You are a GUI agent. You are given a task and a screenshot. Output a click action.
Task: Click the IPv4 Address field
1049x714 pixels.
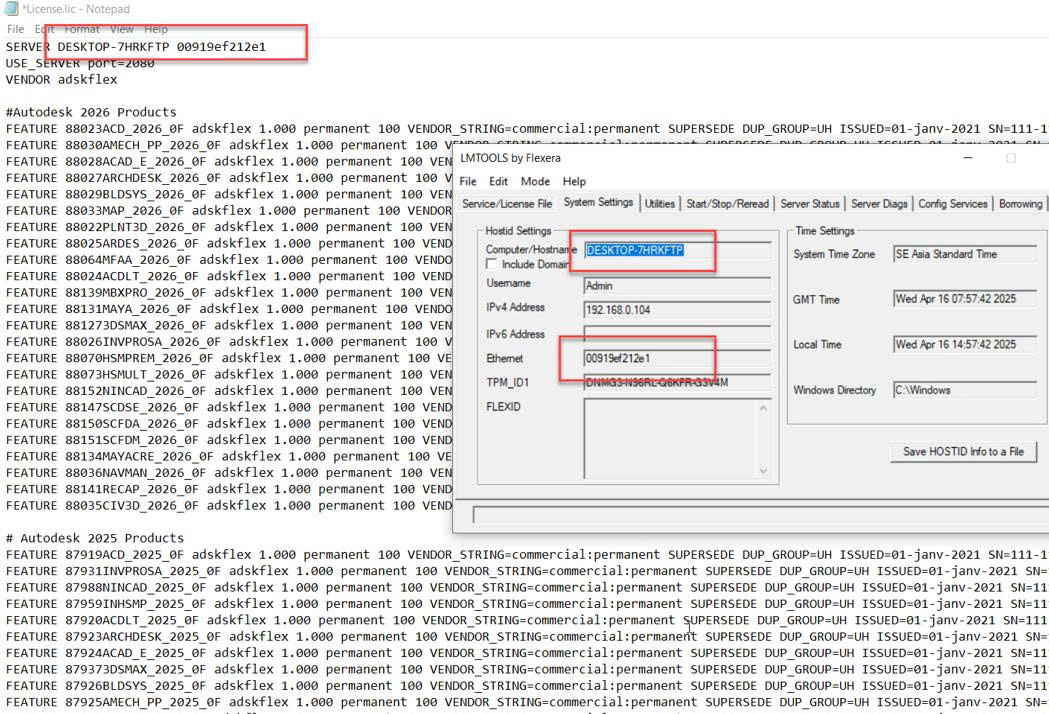(x=677, y=310)
